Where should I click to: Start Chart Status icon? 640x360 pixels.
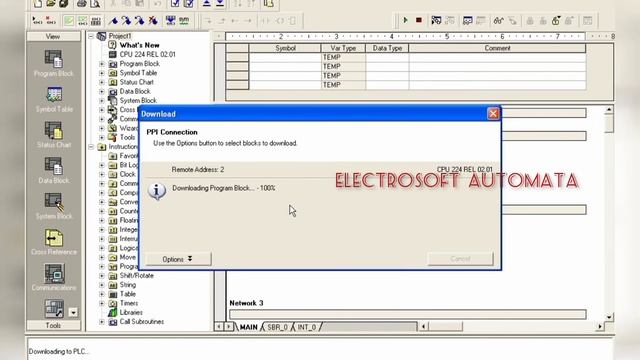[467, 20]
